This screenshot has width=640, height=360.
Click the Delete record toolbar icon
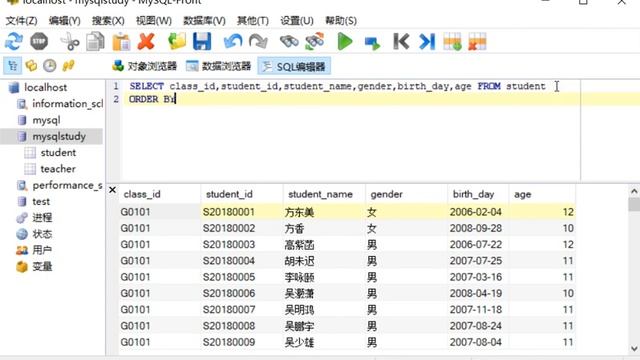(x=477, y=42)
